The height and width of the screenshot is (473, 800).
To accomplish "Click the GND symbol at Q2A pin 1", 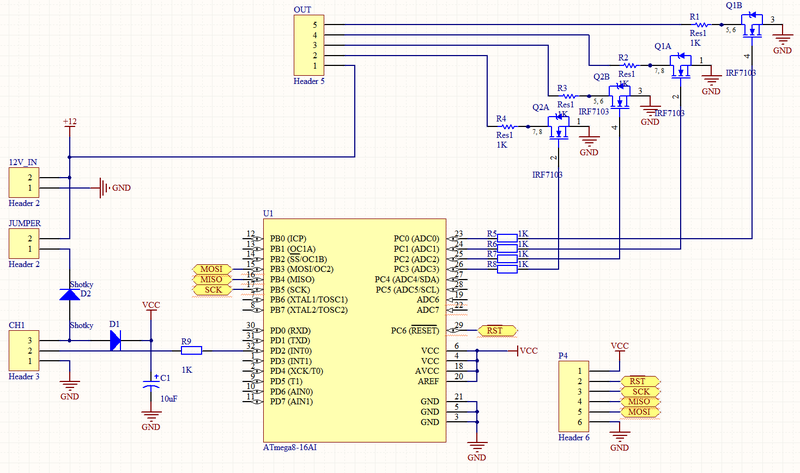I will pos(589,146).
